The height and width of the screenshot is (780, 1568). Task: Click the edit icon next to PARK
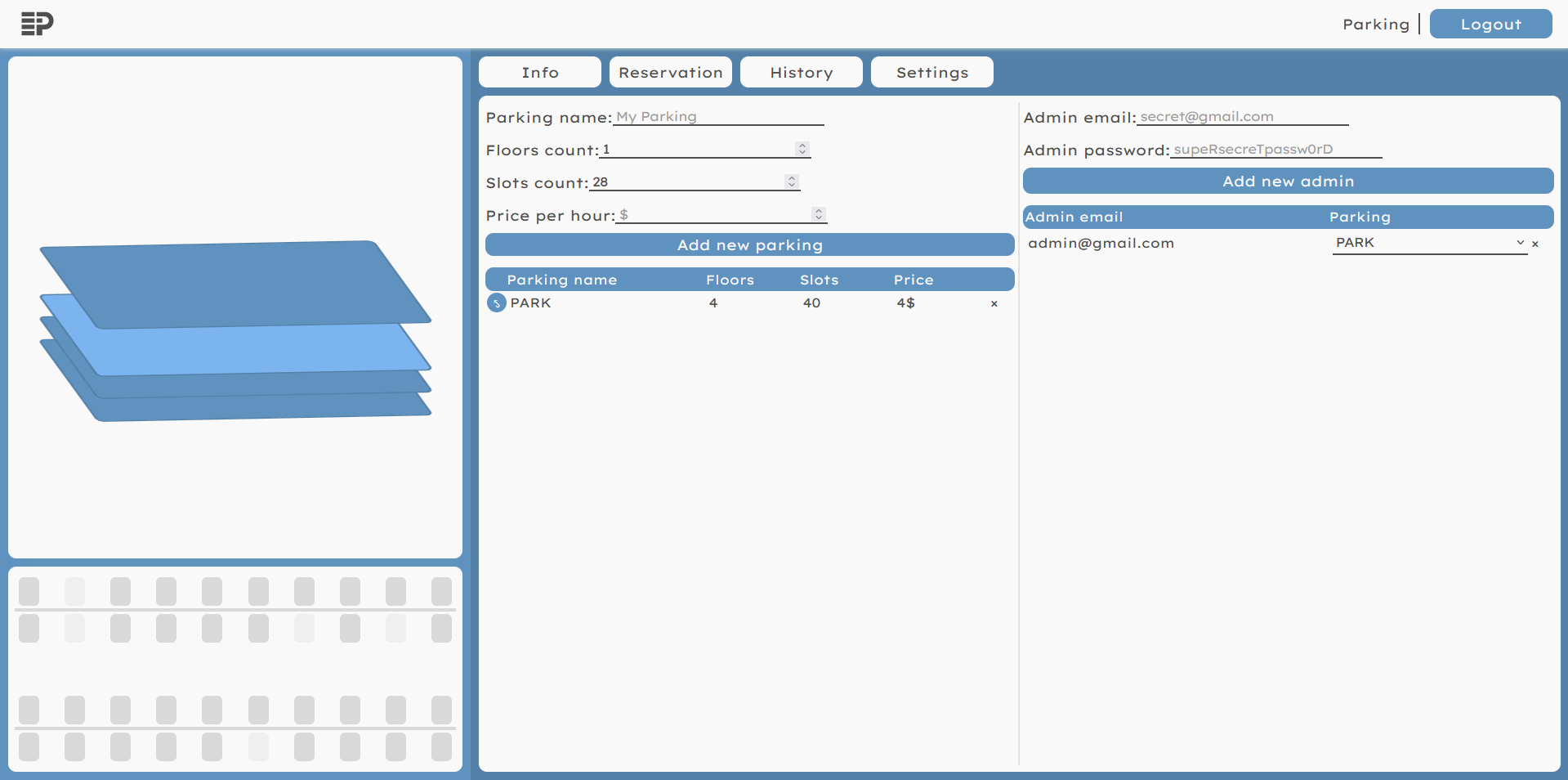496,303
